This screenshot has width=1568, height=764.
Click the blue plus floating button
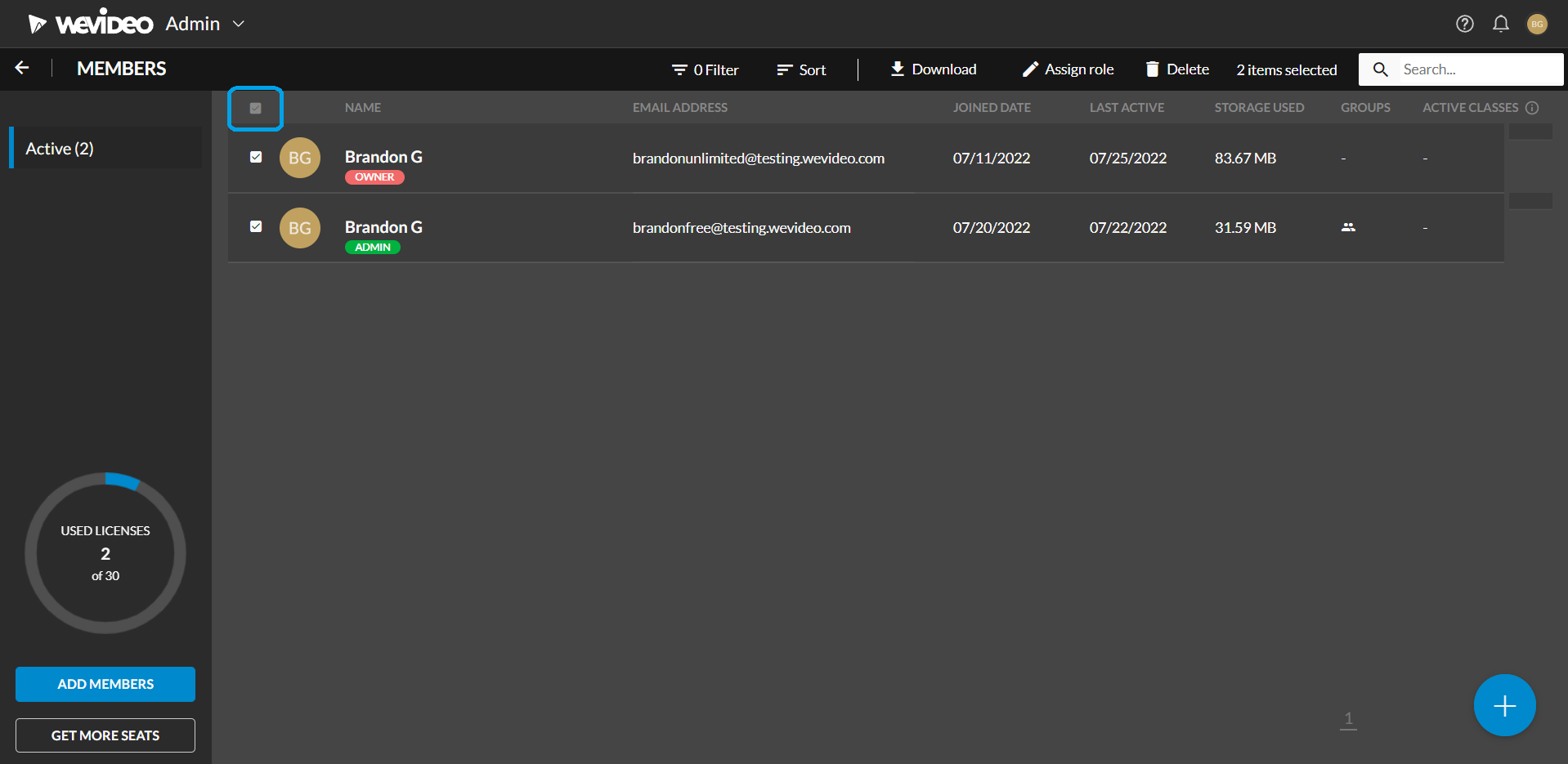click(1505, 705)
